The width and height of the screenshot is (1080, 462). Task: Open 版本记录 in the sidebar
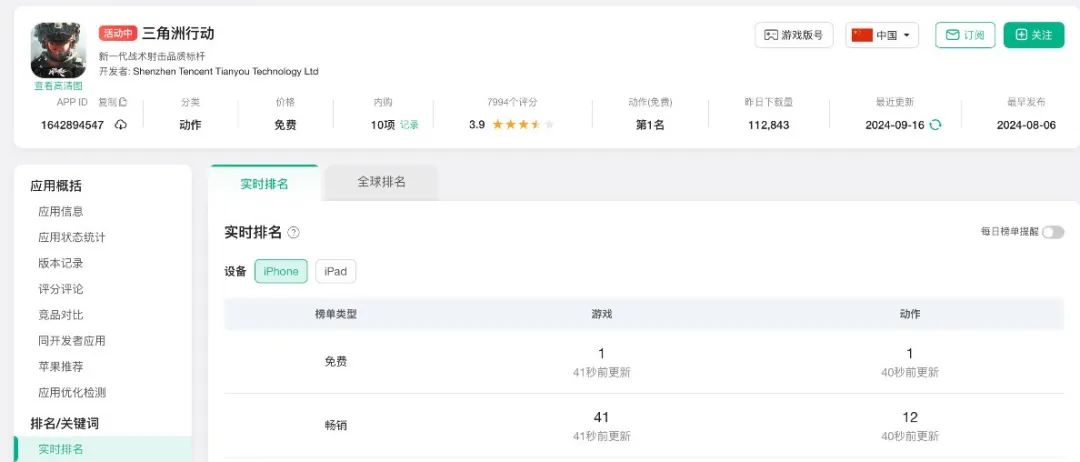pos(61,263)
